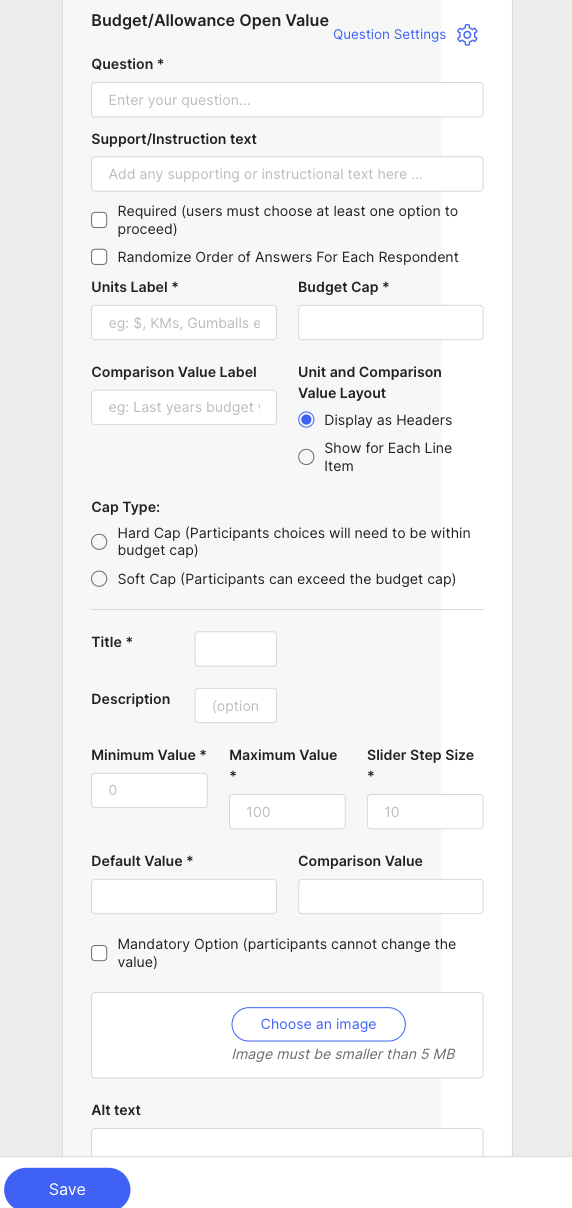Click the Question Settings link
The width and height of the screenshot is (572, 1208).
pyautogui.click(x=389, y=34)
